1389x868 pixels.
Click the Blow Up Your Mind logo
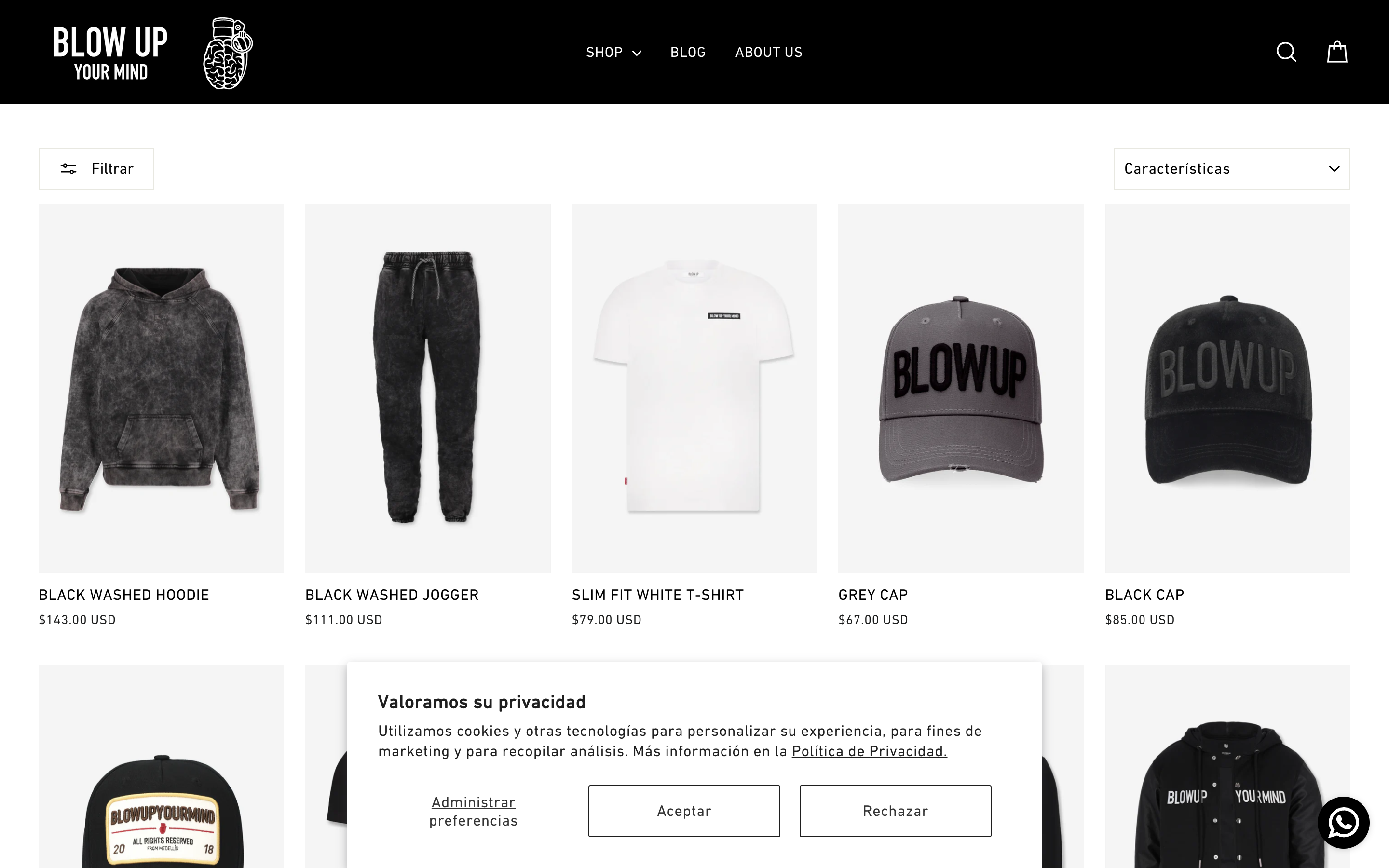tap(110, 53)
